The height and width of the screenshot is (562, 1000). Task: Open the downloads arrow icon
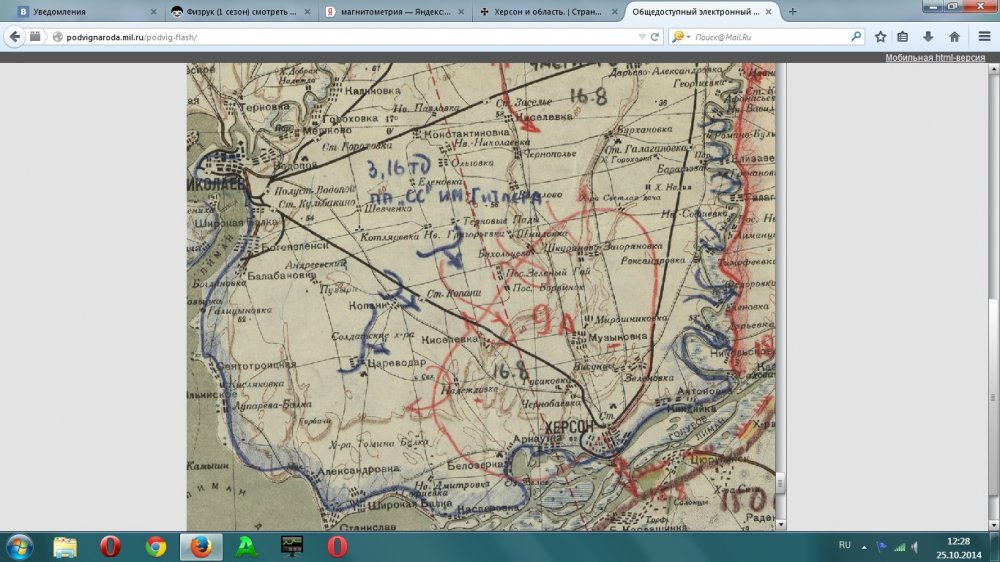(928, 36)
